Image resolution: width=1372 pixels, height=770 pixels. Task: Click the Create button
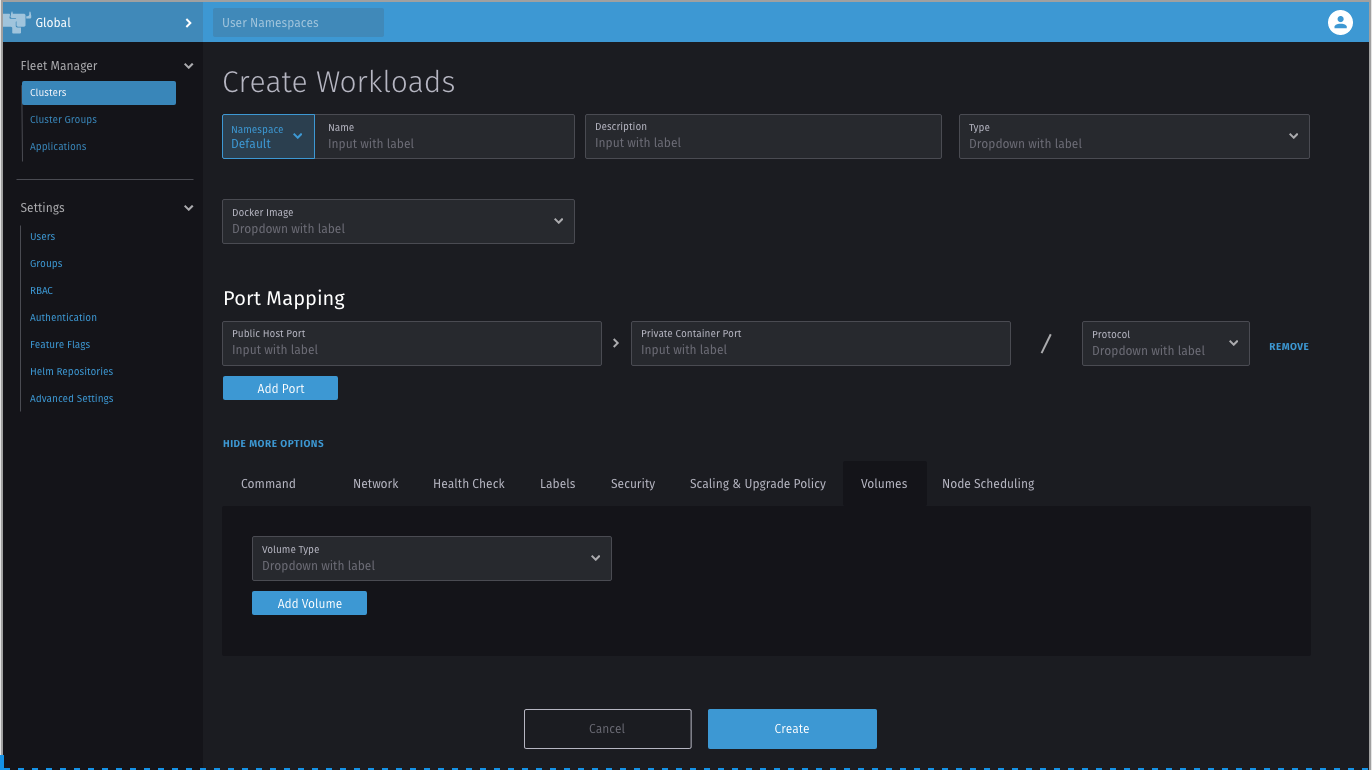791,729
